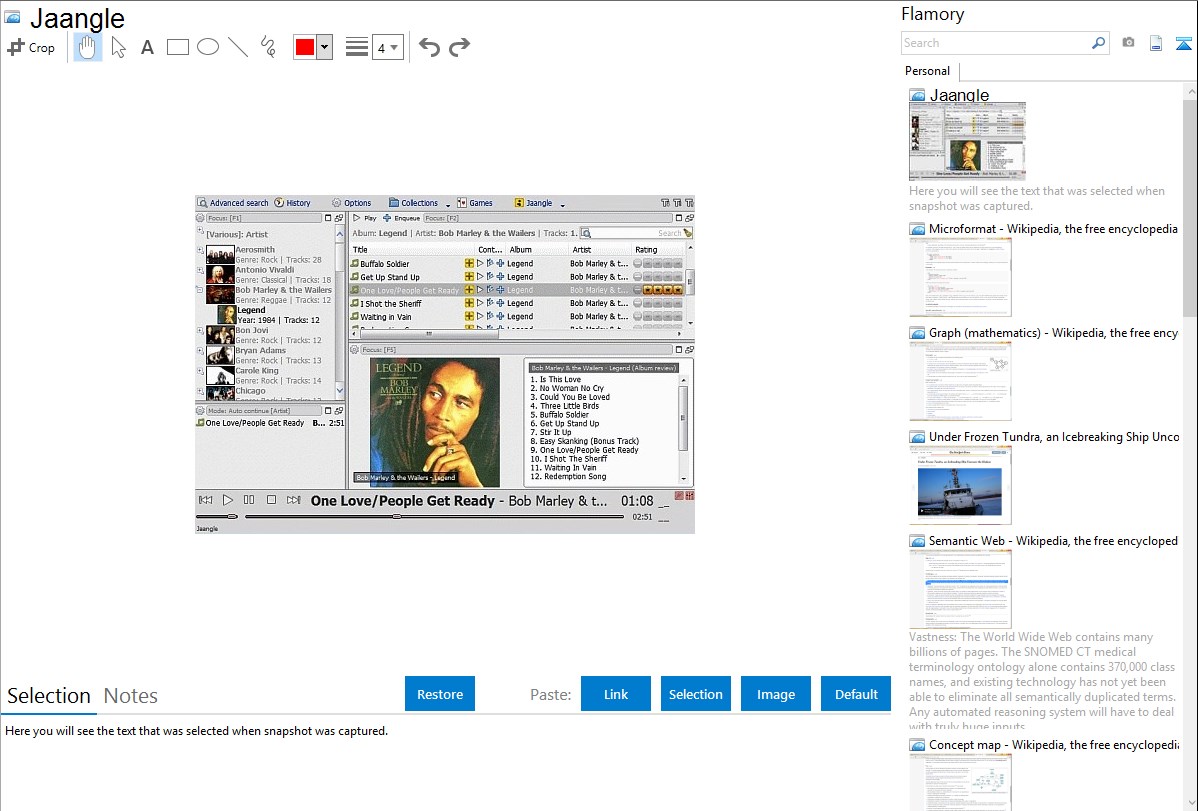Pick the ellipse shape tool
Screen dimensions: 1198x811
tap(208, 47)
